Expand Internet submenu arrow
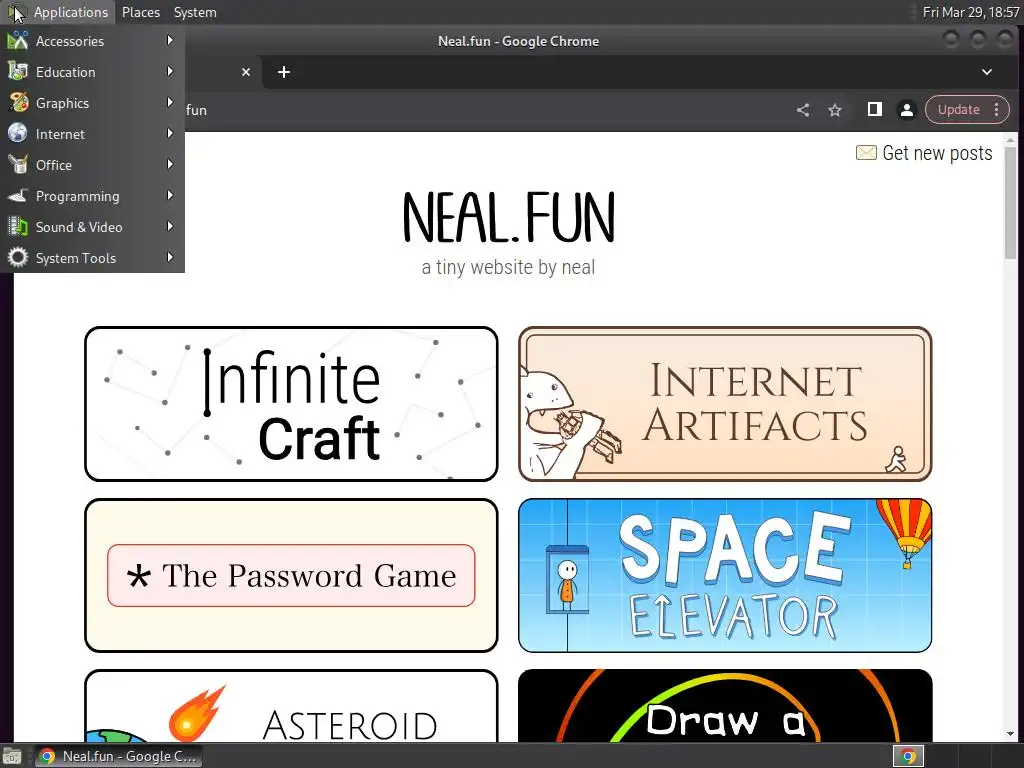The width and height of the screenshot is (1024, 768). pyautogui.click(x=170, y=133)
